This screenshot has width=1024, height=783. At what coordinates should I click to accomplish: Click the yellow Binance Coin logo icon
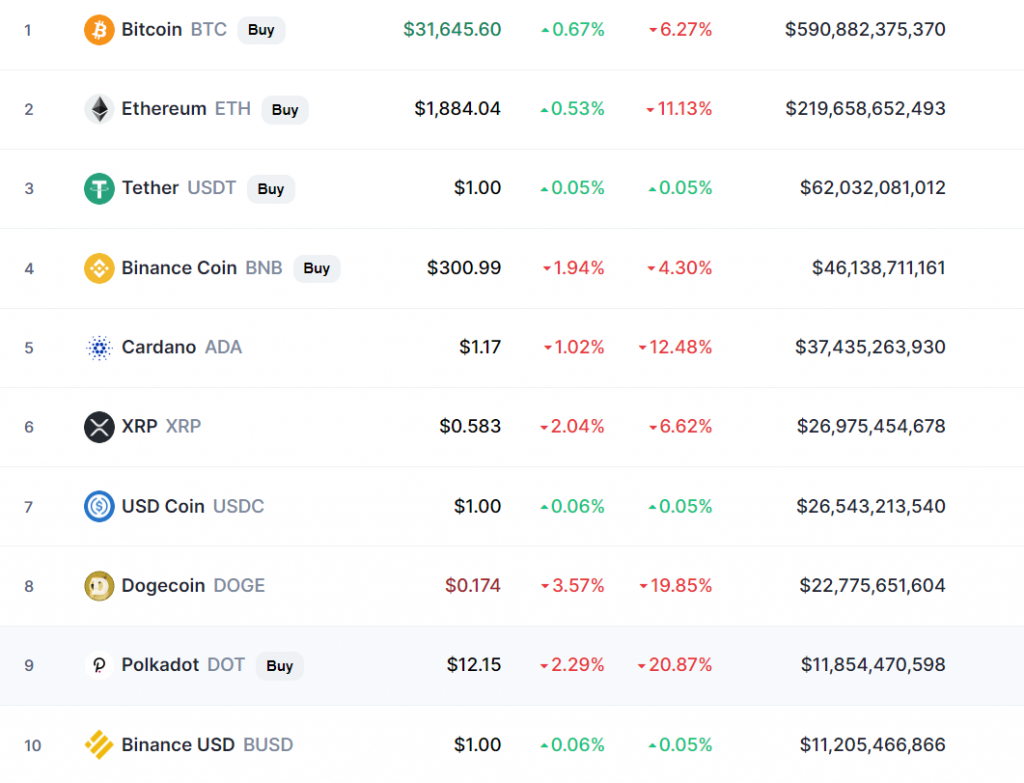point(99,268)
